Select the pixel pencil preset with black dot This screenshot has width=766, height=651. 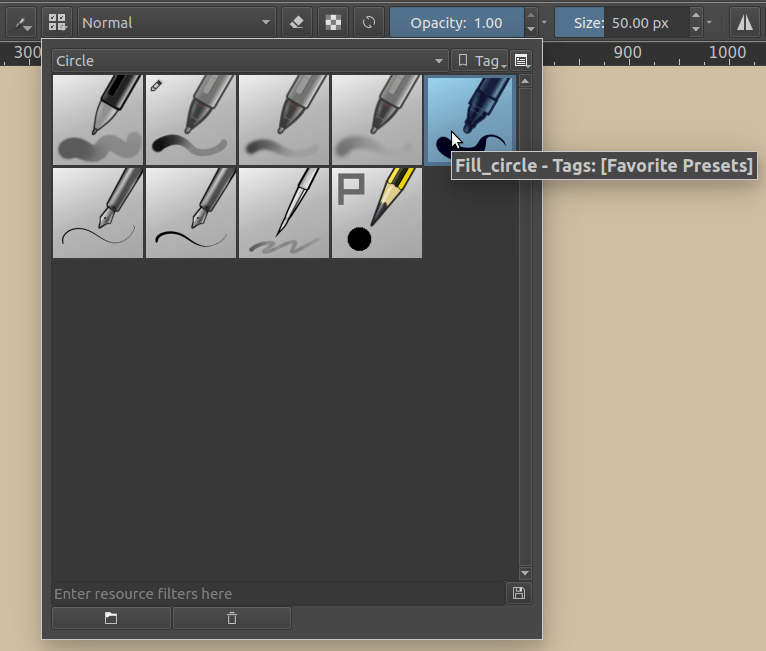point(377,213)
